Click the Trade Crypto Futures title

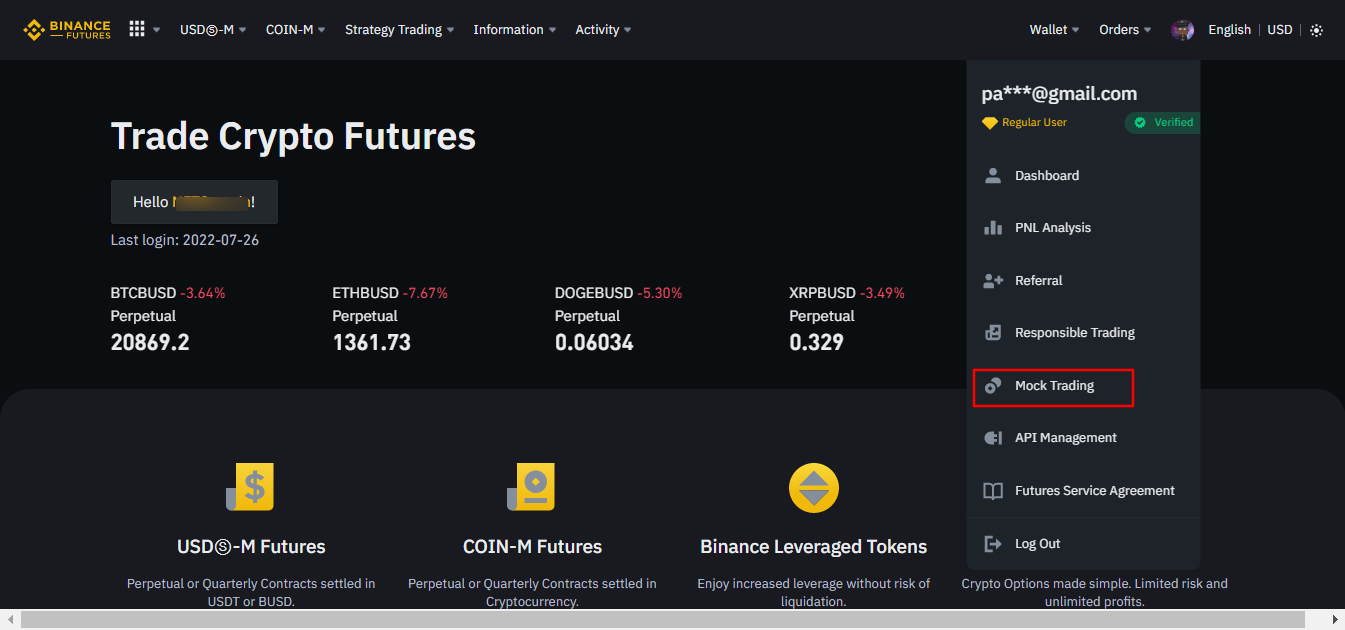(x=293, y=136)
